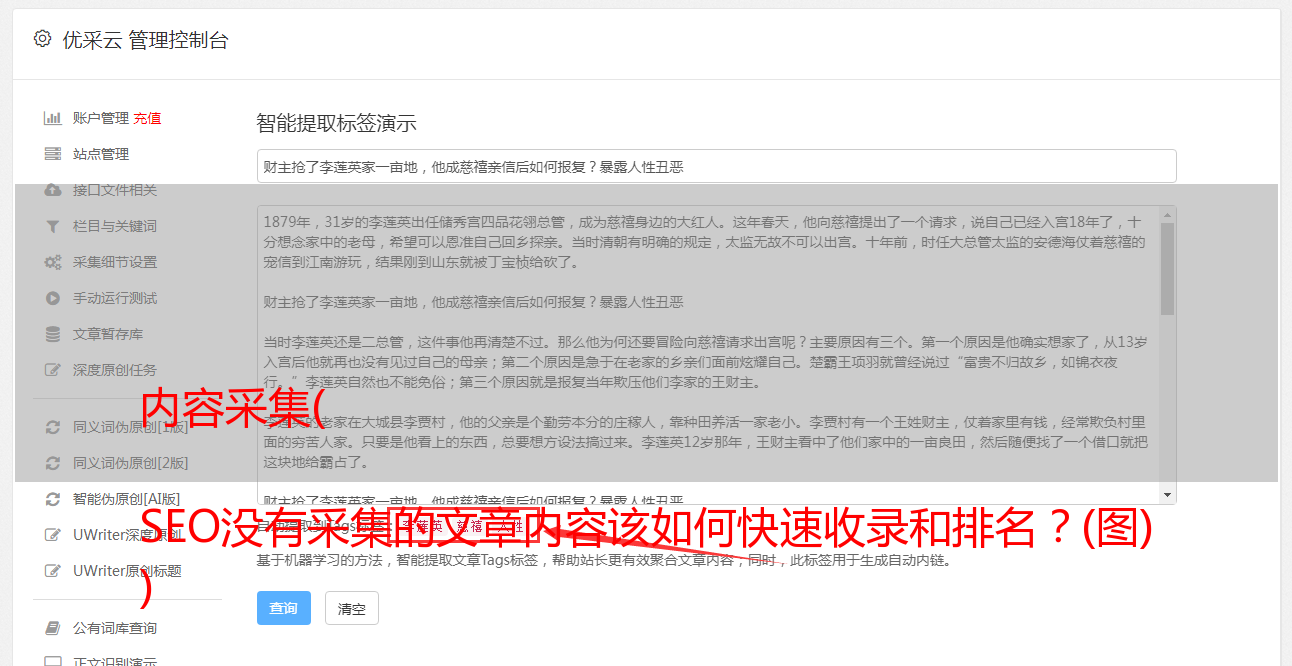The width and height of the screenshot is (1292, 666).
Task: Open the UWriter原创标题 menu item
Action: 127,571
